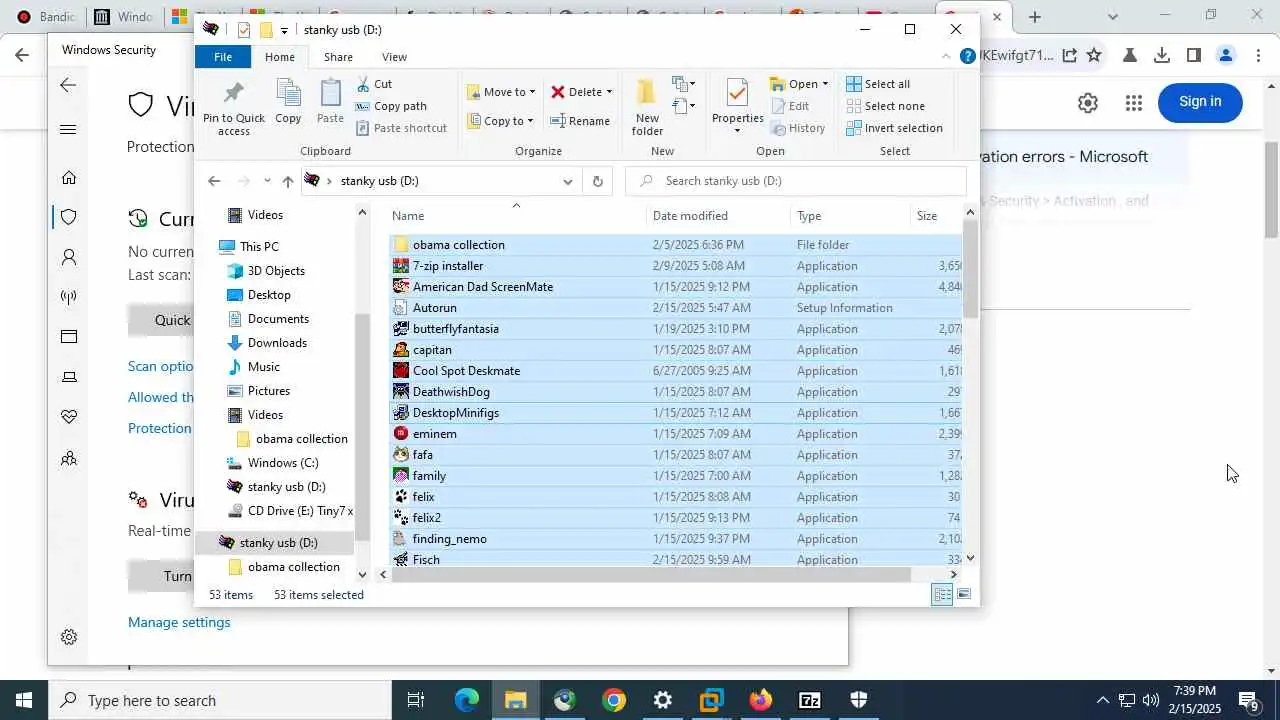Expand address bar history dropdown
The width and height of the screenshot is (1280, 720).
[567, 181]
